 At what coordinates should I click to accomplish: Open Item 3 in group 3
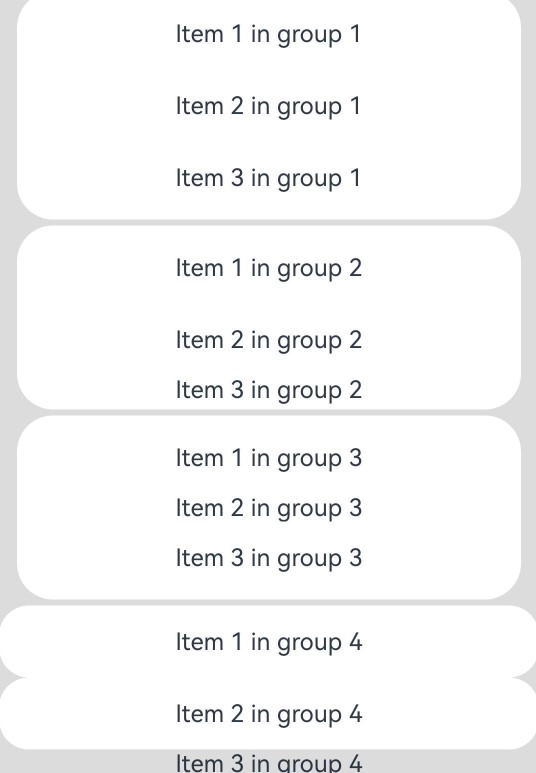point(269,559)
